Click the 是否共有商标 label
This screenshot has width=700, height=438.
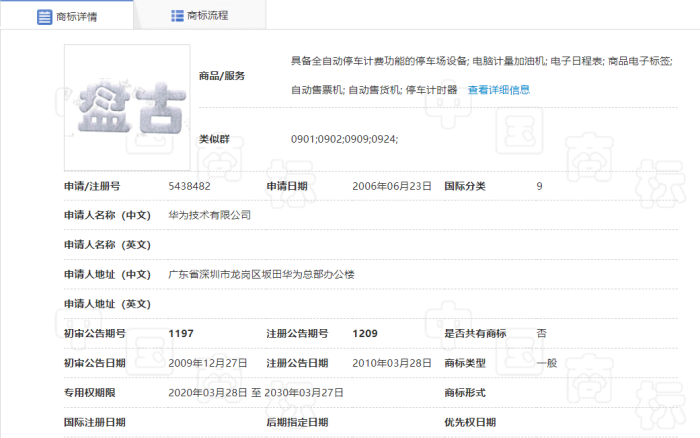tap(475, 334)
